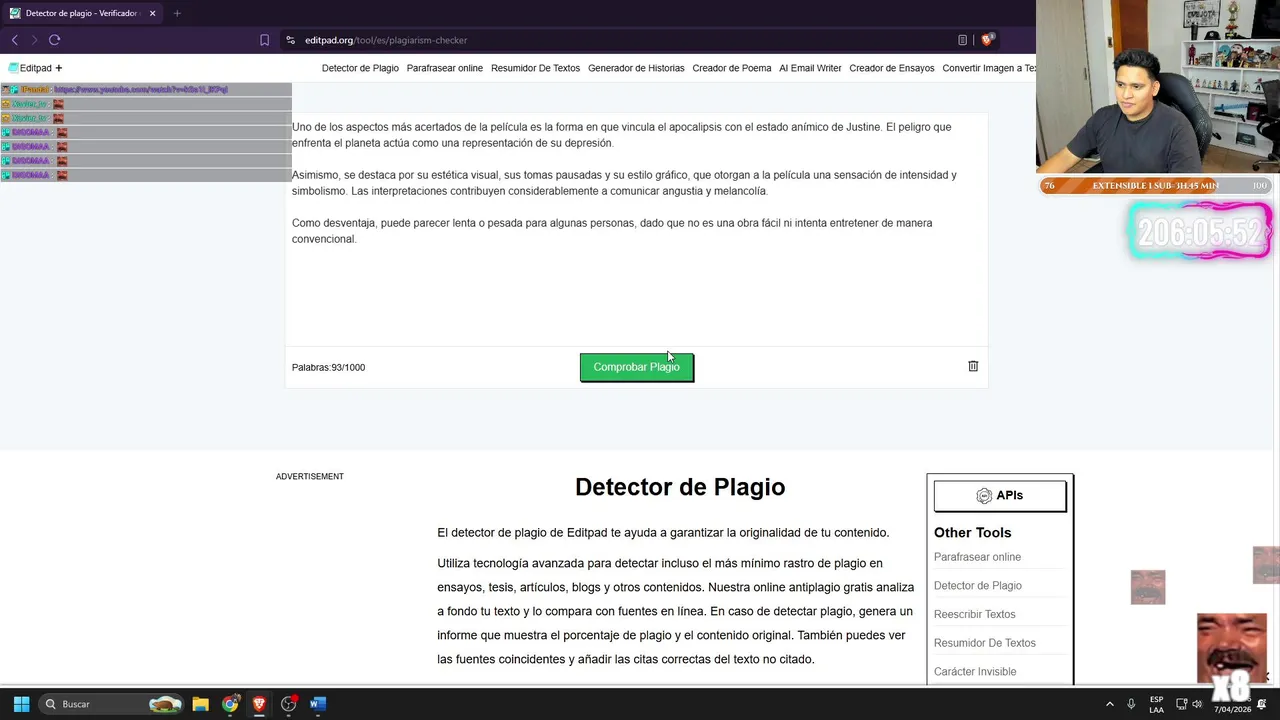Screen dimensions: 1280x720
Task: Click Reescribir Textos sidebar link
Action: [974, 614]
